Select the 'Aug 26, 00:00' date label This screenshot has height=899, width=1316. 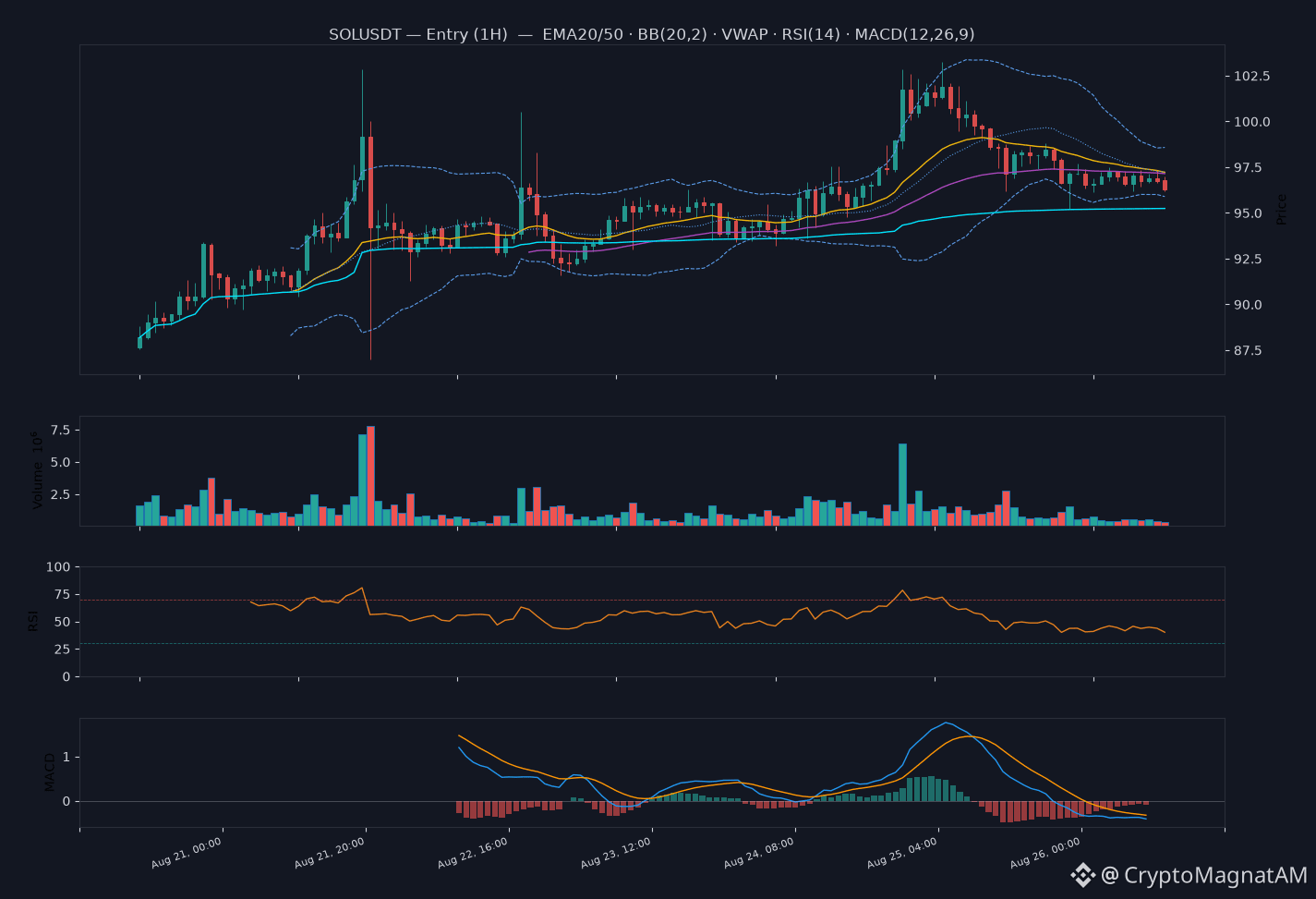coord(1046,854)
